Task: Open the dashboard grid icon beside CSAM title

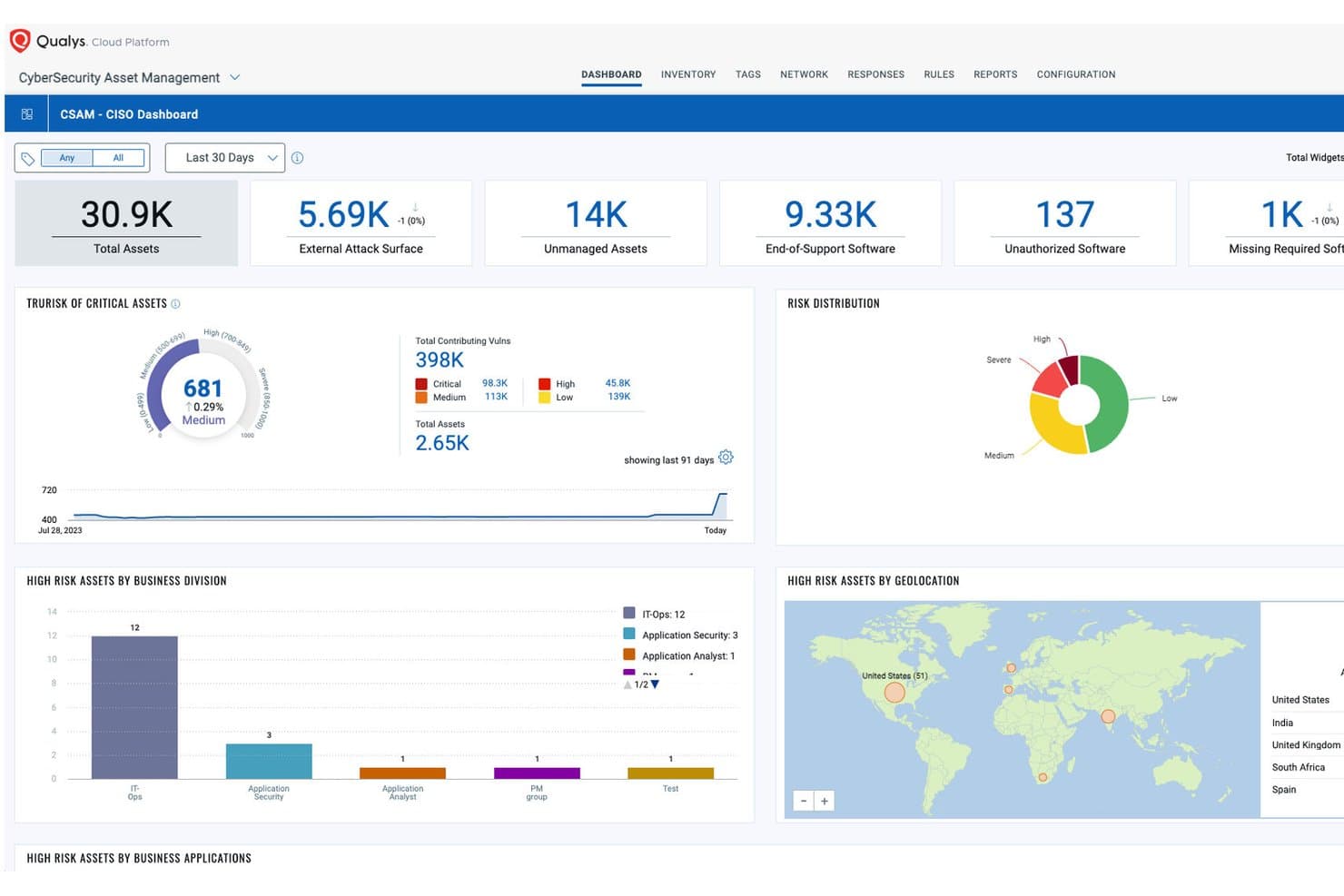Action: (x=27, y=114)
